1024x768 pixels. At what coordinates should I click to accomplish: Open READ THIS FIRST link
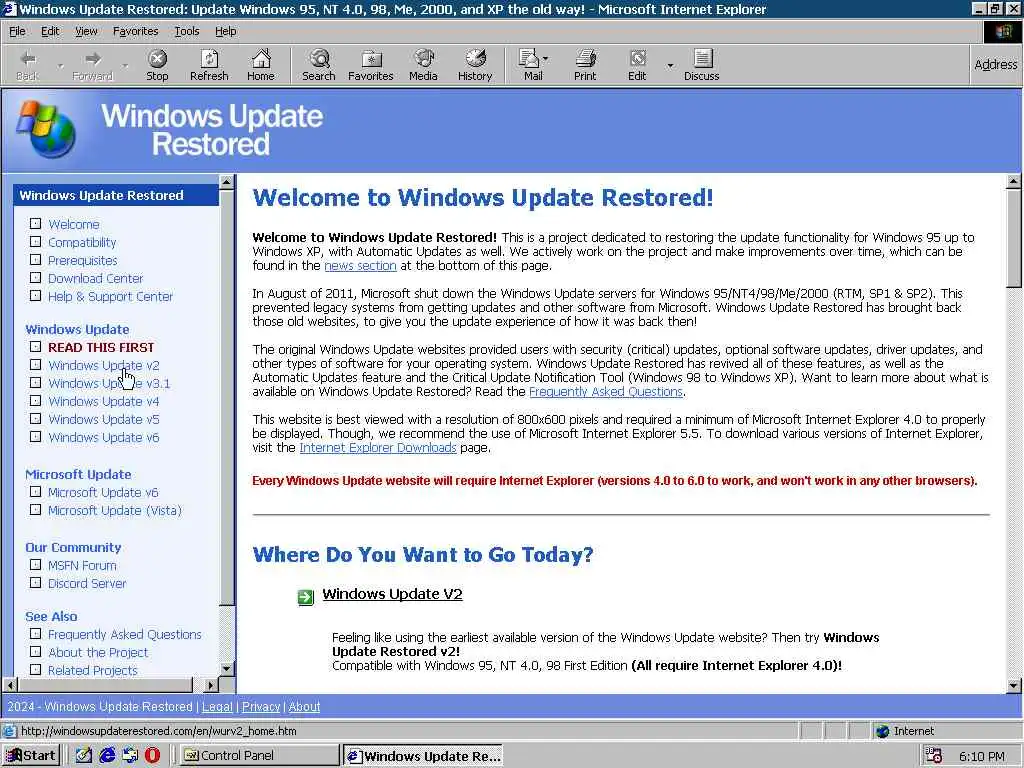click(x=101, y=347)
